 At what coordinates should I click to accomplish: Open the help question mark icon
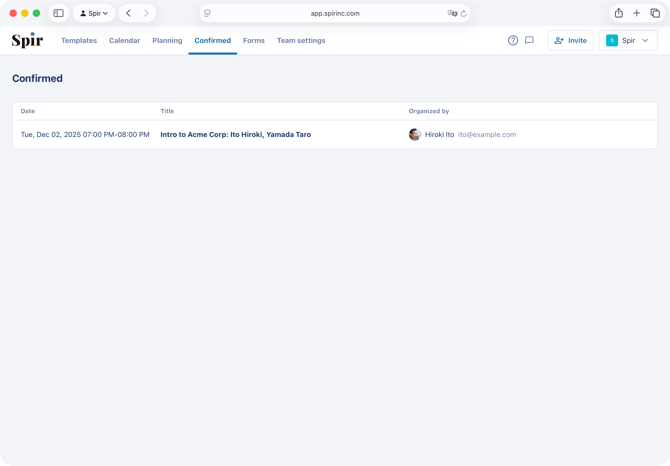pyautogui.click(x=513, y=41)
